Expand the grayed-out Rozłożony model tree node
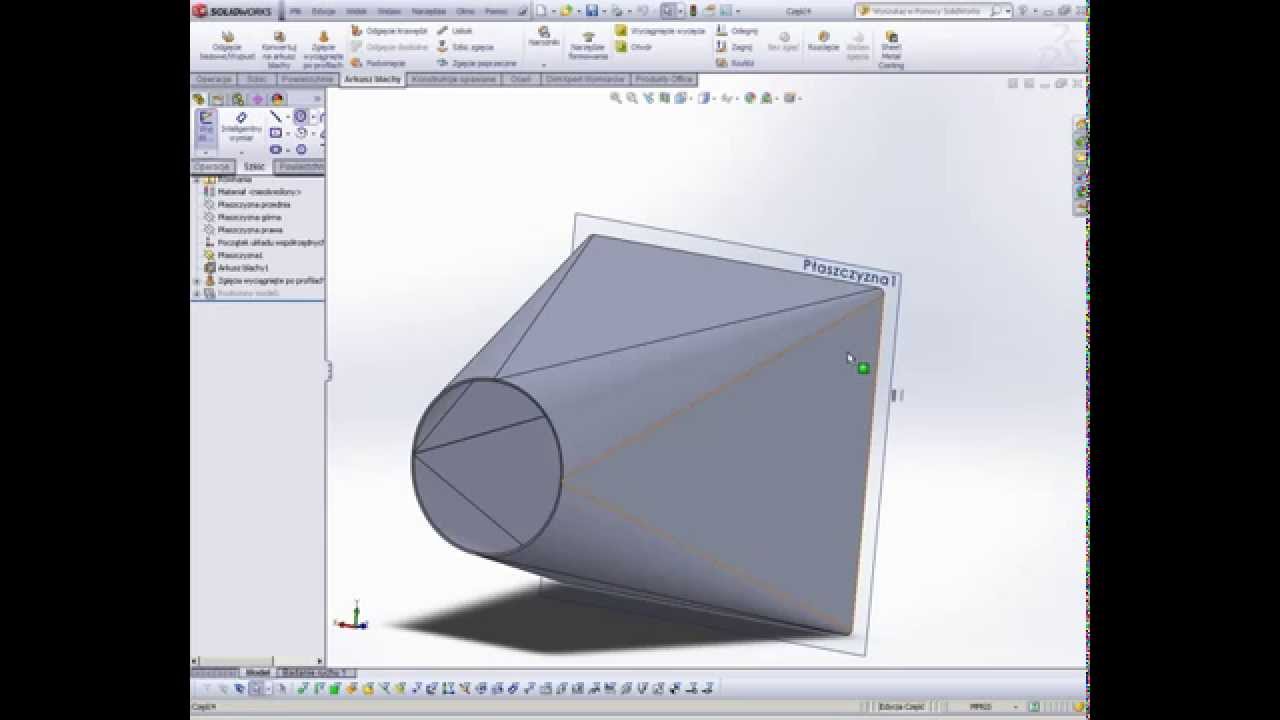Viewport: 1280px width, 720px height. 197,294
